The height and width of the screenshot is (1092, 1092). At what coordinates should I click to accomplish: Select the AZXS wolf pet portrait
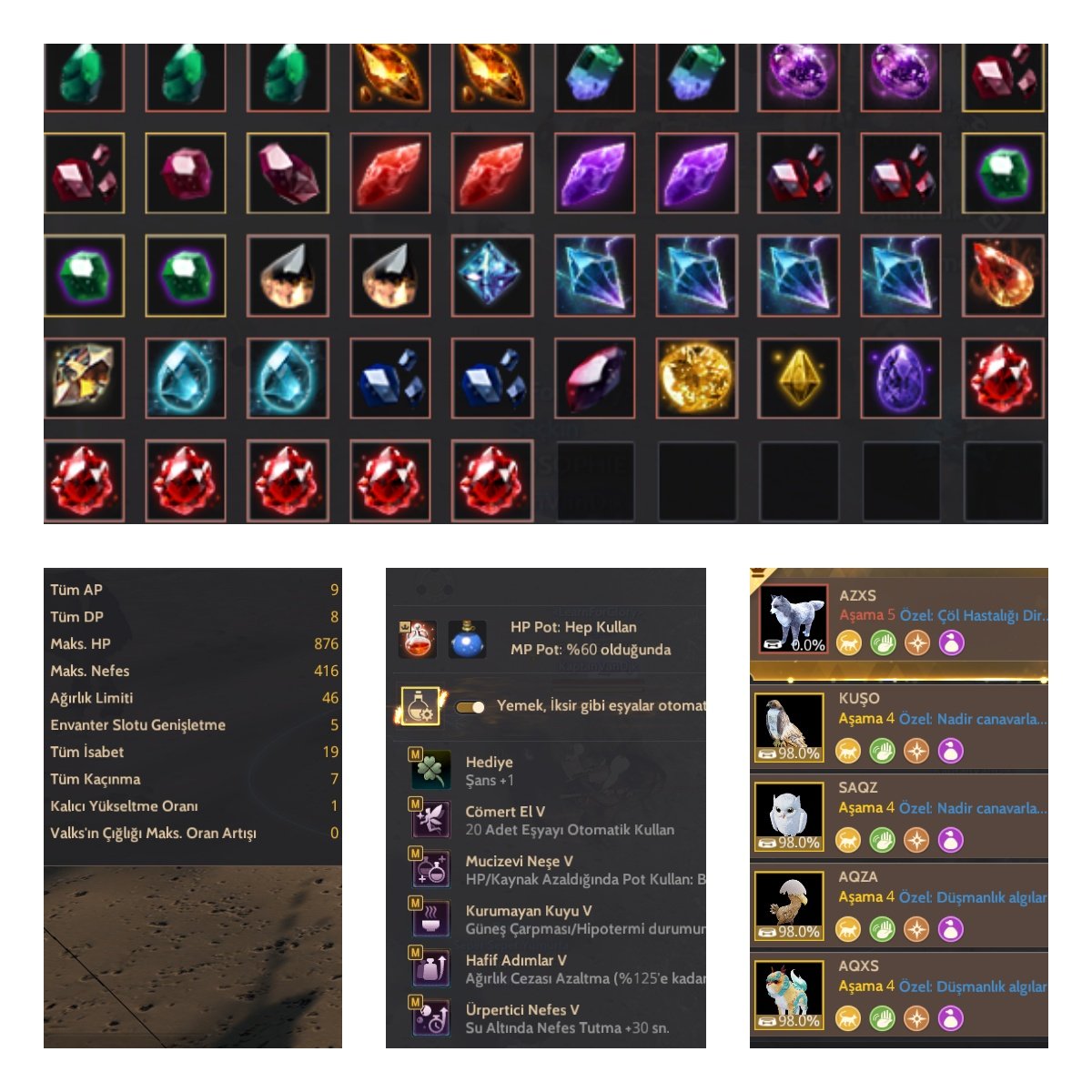tap(793, 619)
